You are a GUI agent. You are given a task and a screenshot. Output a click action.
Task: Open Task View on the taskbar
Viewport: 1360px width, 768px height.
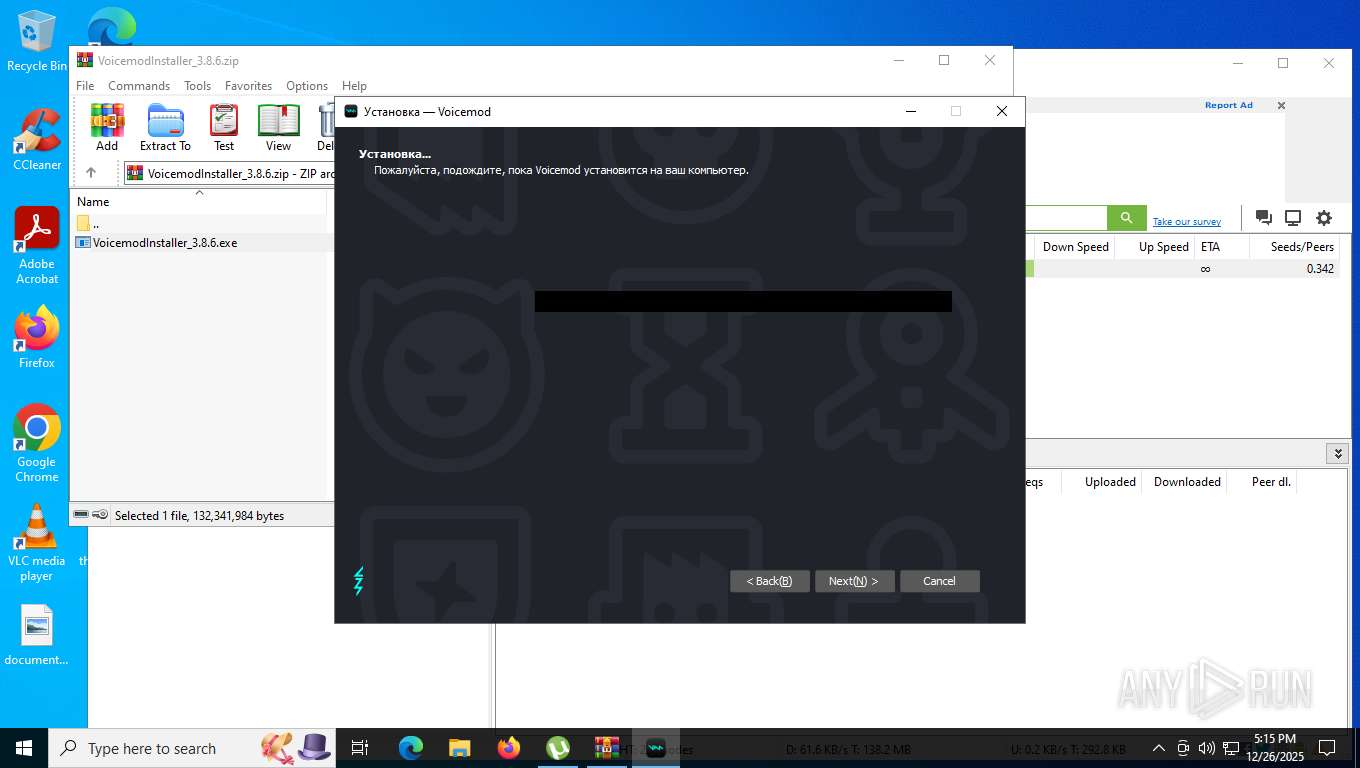point(360,748)
